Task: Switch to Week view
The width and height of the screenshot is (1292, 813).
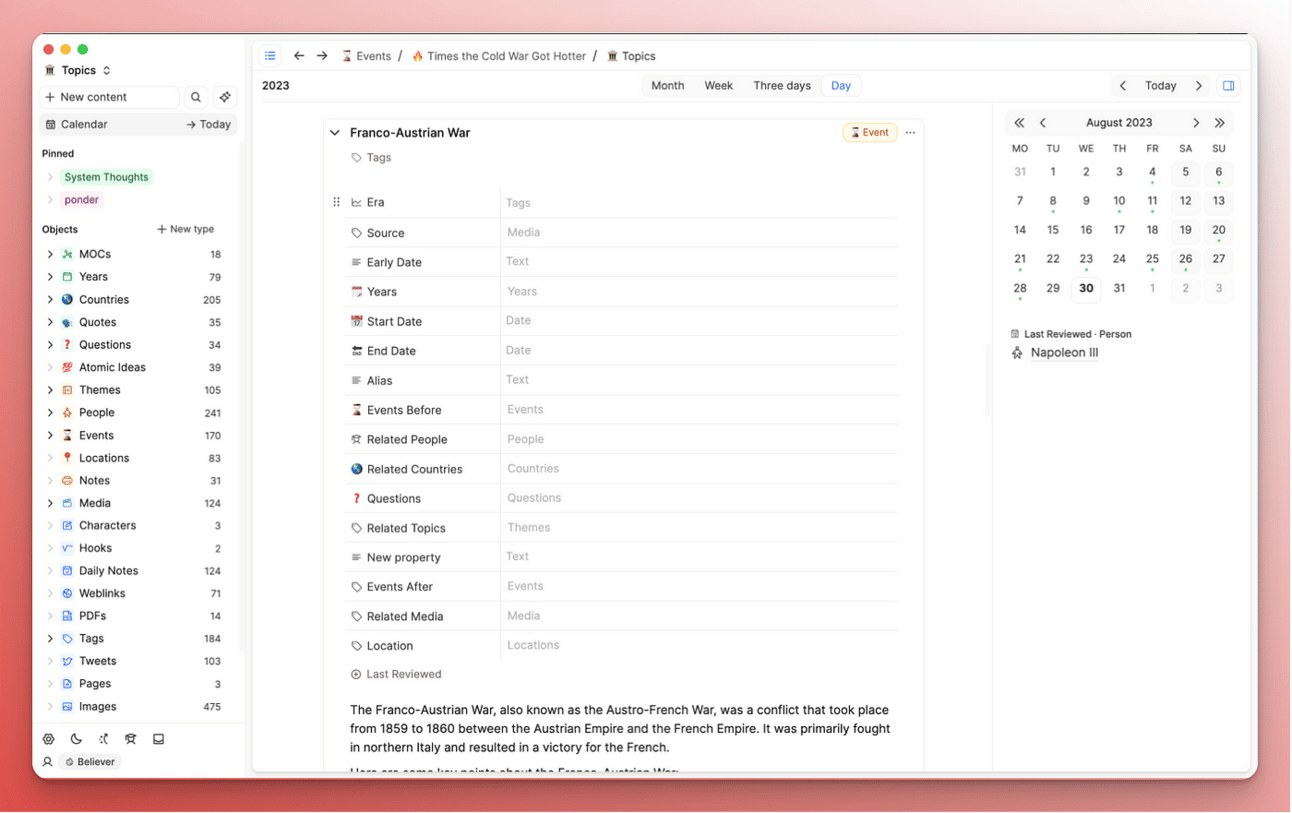Action: (719, 86)
